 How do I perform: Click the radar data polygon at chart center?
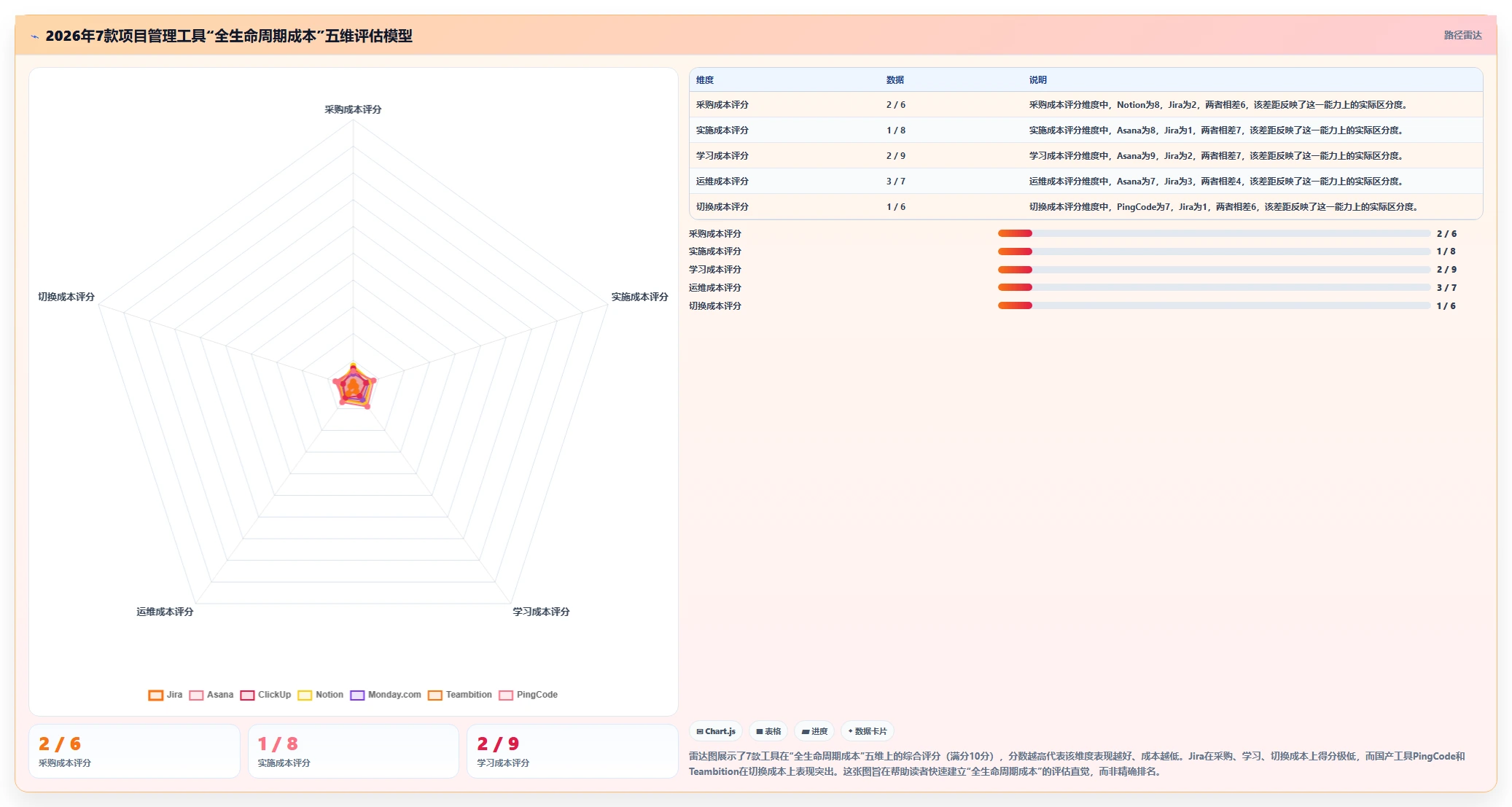(x=354, y=386)
